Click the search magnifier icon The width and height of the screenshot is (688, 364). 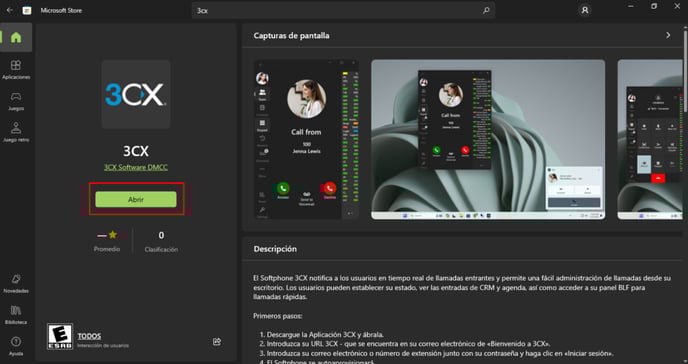[x=486, y=10]
